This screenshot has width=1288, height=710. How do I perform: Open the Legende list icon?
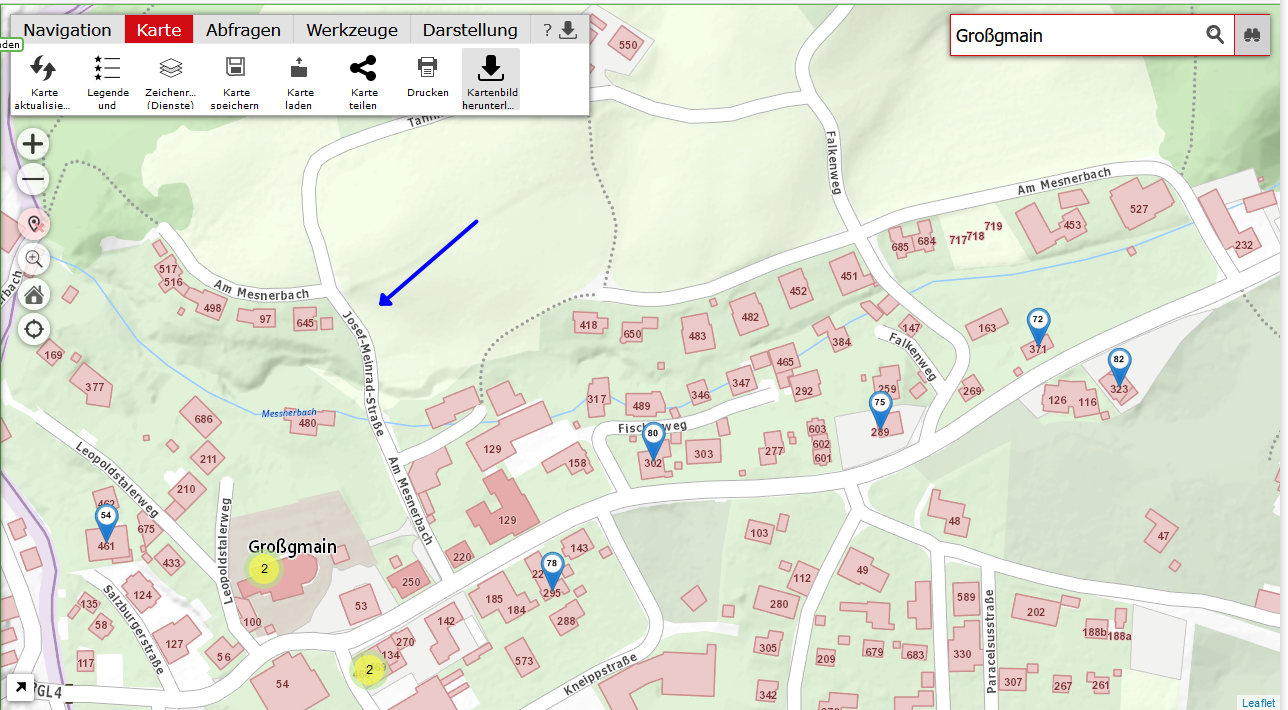(x=107, y=68)
